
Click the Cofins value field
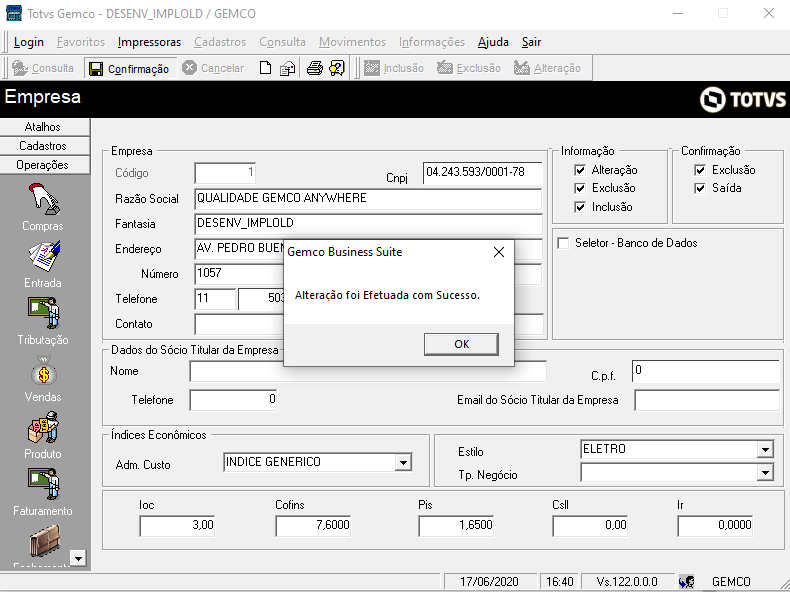pyautogui.click(x=313, y=526)
